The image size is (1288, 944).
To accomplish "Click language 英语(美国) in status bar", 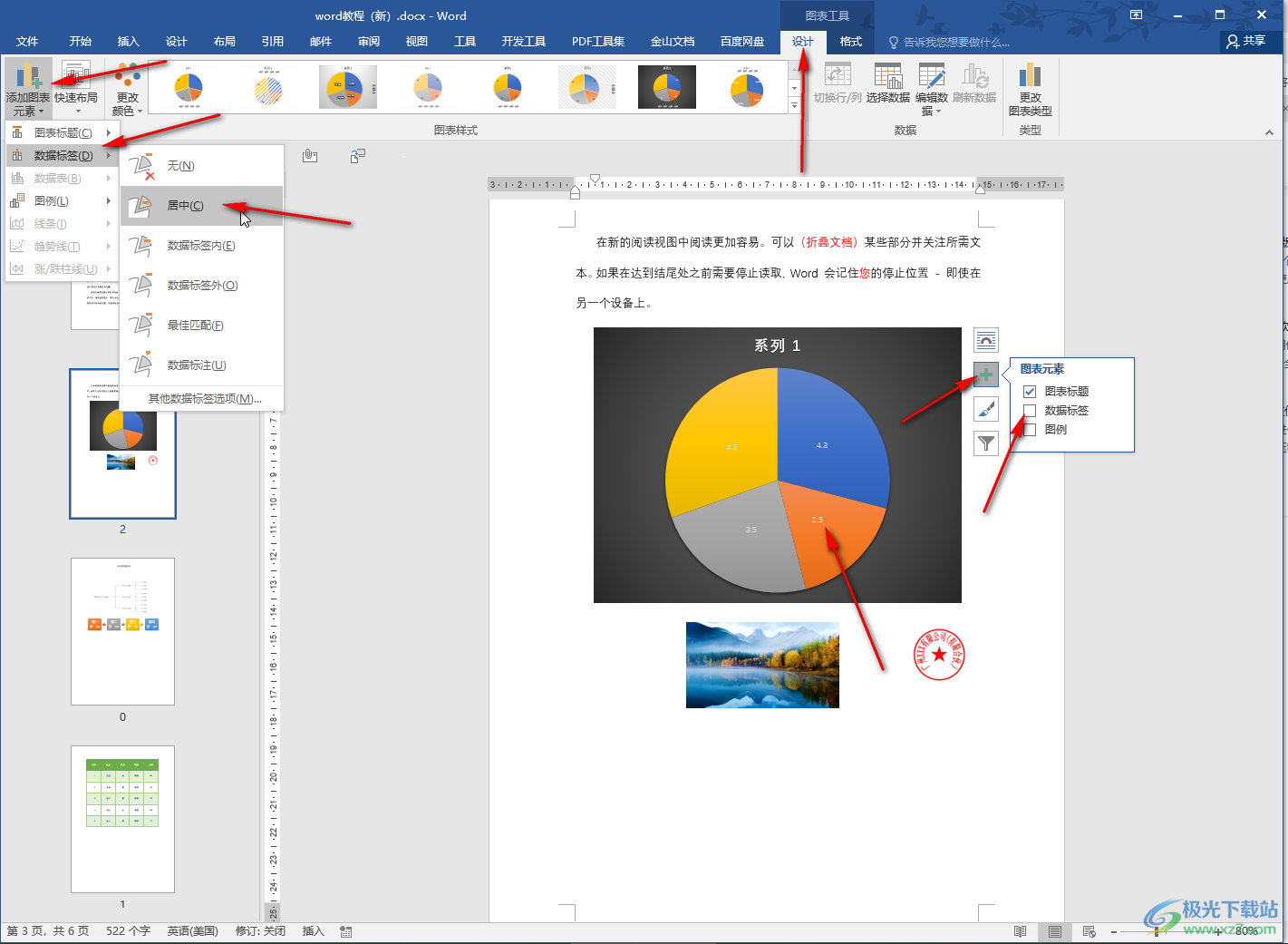I will 192,931.
